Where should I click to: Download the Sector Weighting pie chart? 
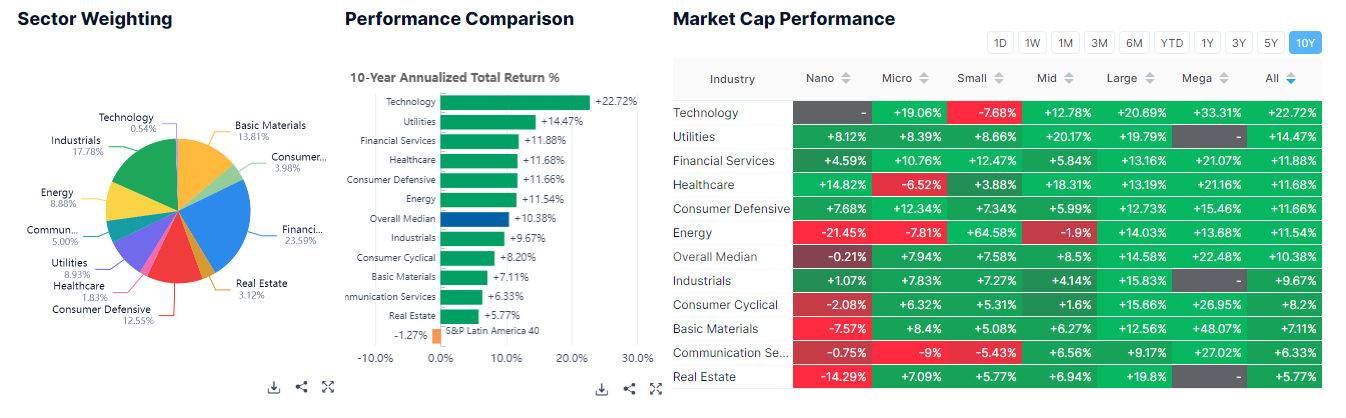coord(274,388)
